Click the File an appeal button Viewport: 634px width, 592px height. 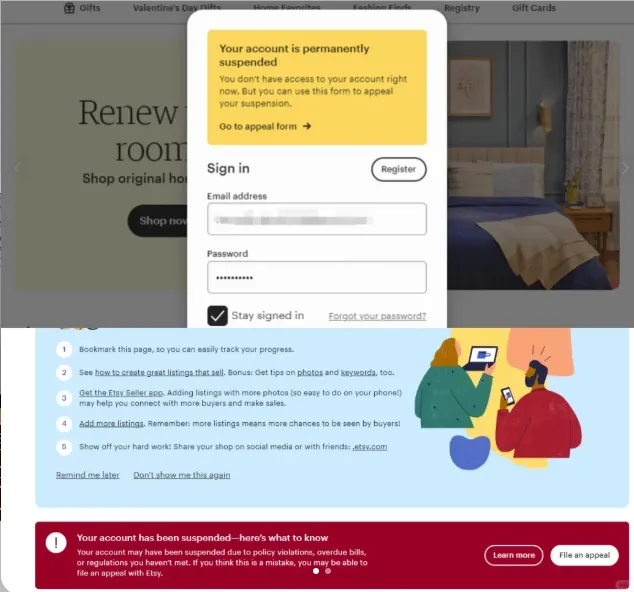pos(584,555)
